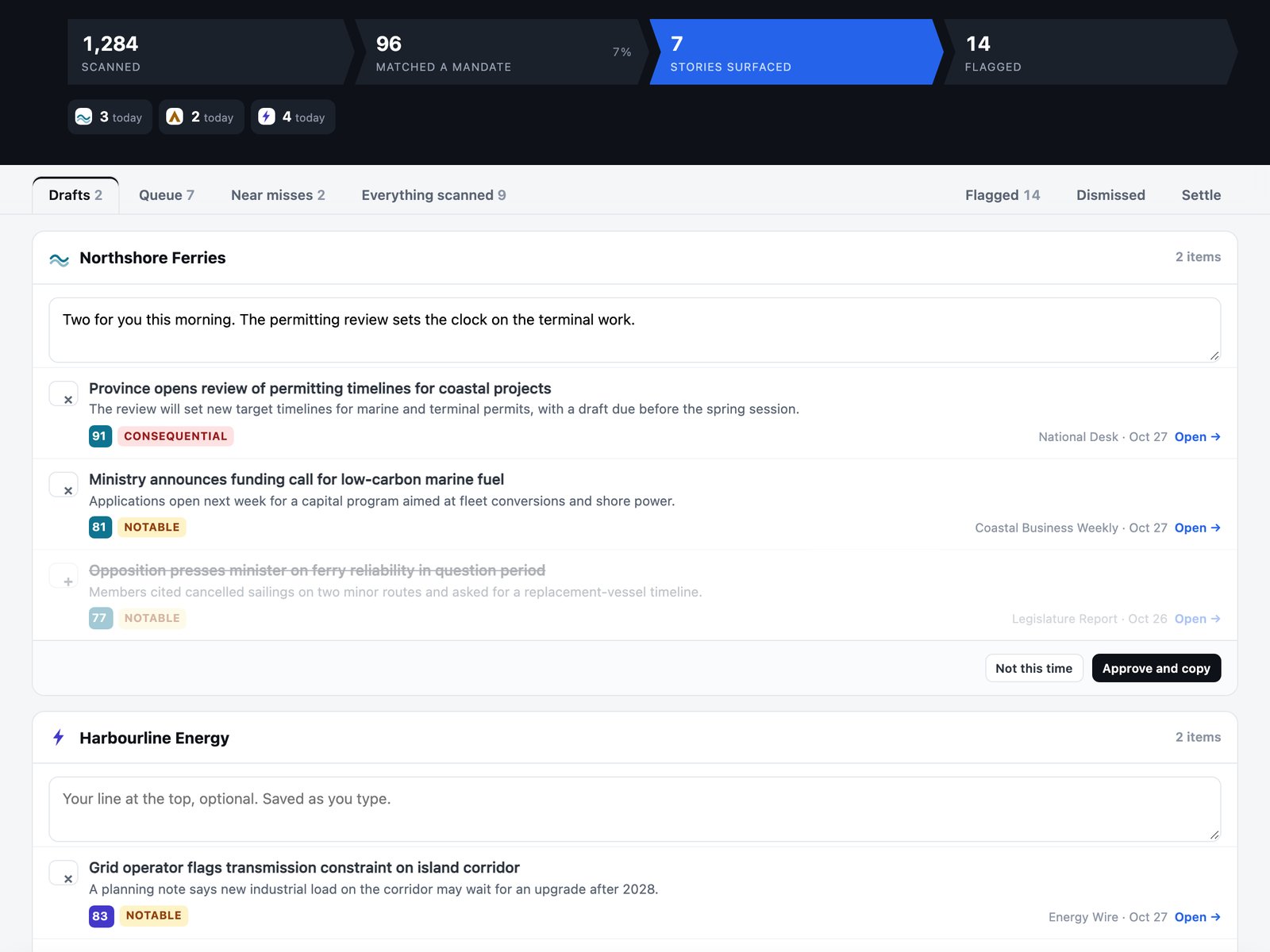
Task: Click the 83 score badge
Action: pyautogui.click(x=101, y=916)
